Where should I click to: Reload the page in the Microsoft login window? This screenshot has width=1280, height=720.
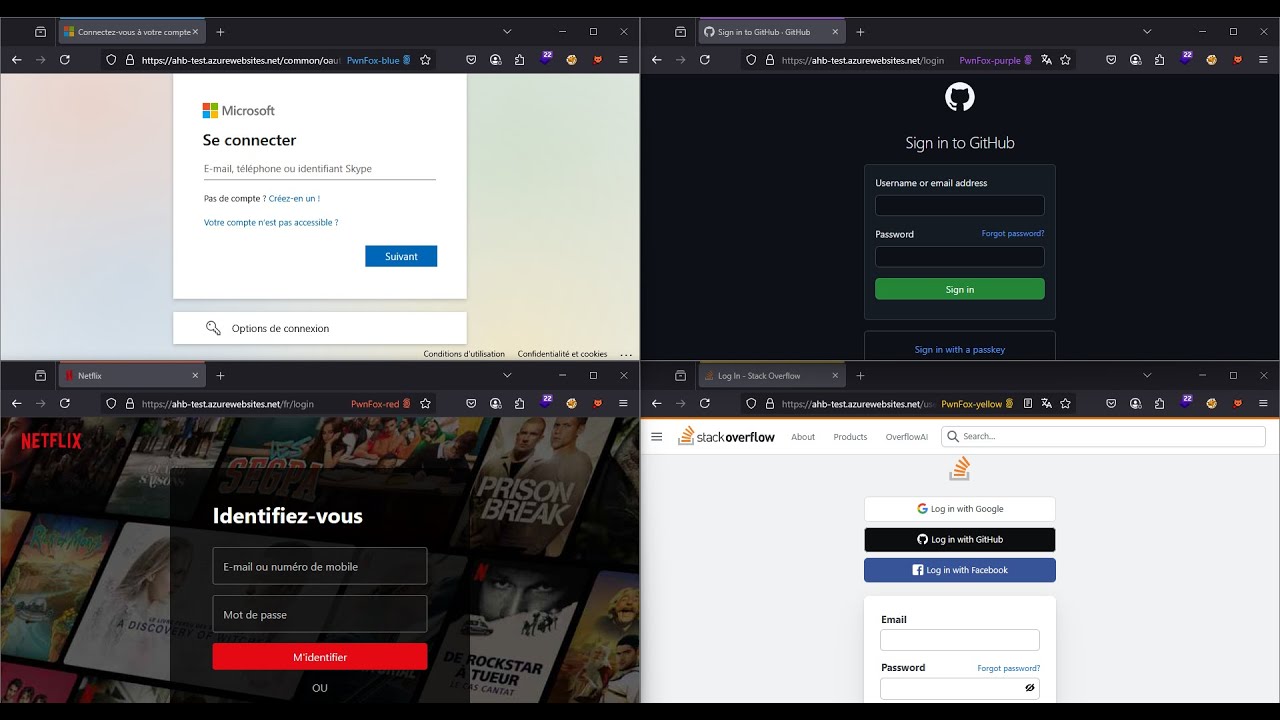coord(65,60)
